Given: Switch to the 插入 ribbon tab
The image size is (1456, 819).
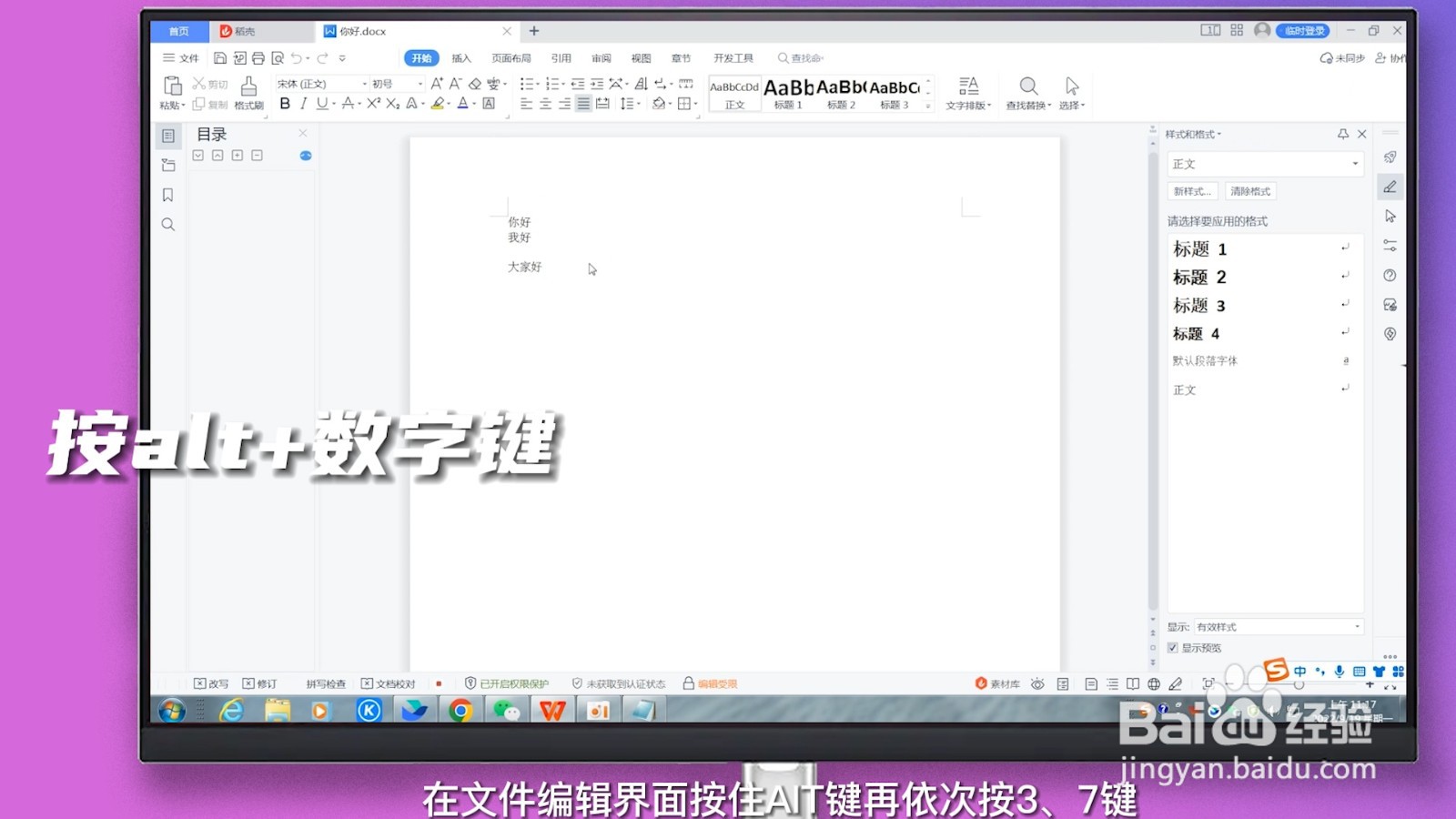Looking at the screenshot, I should 461,58.
